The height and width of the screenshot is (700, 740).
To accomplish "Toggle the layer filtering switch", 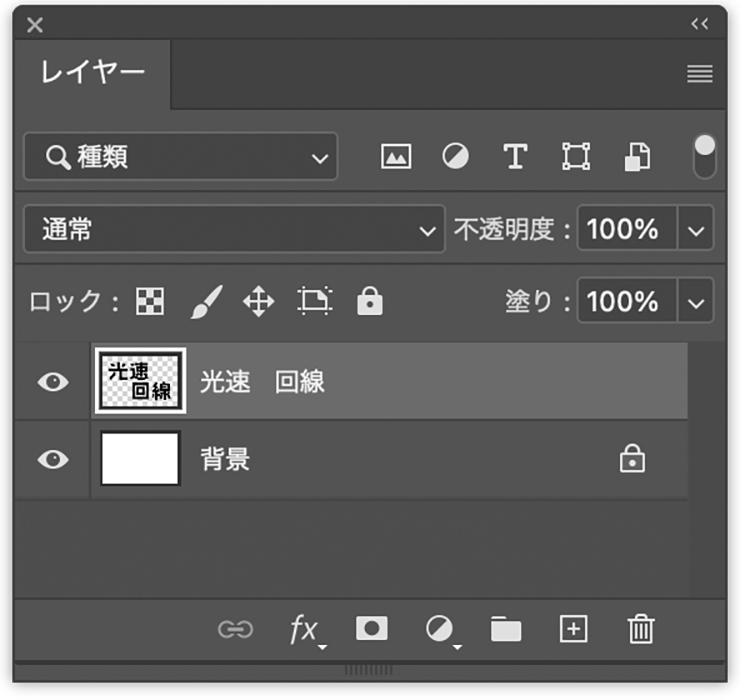I will (705, 157).
